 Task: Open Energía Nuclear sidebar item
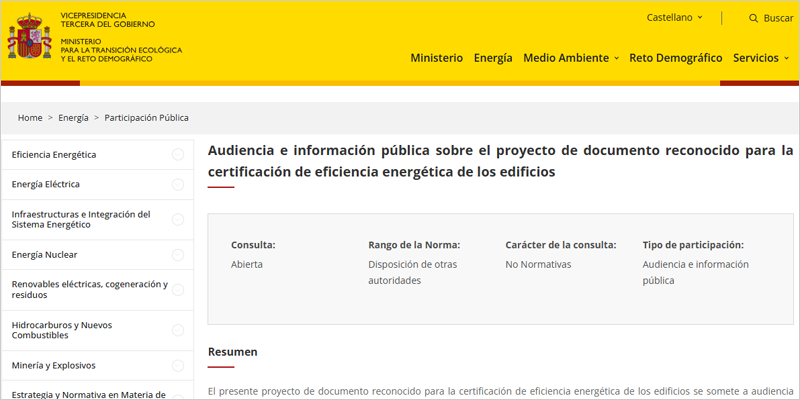coord(44,255)
